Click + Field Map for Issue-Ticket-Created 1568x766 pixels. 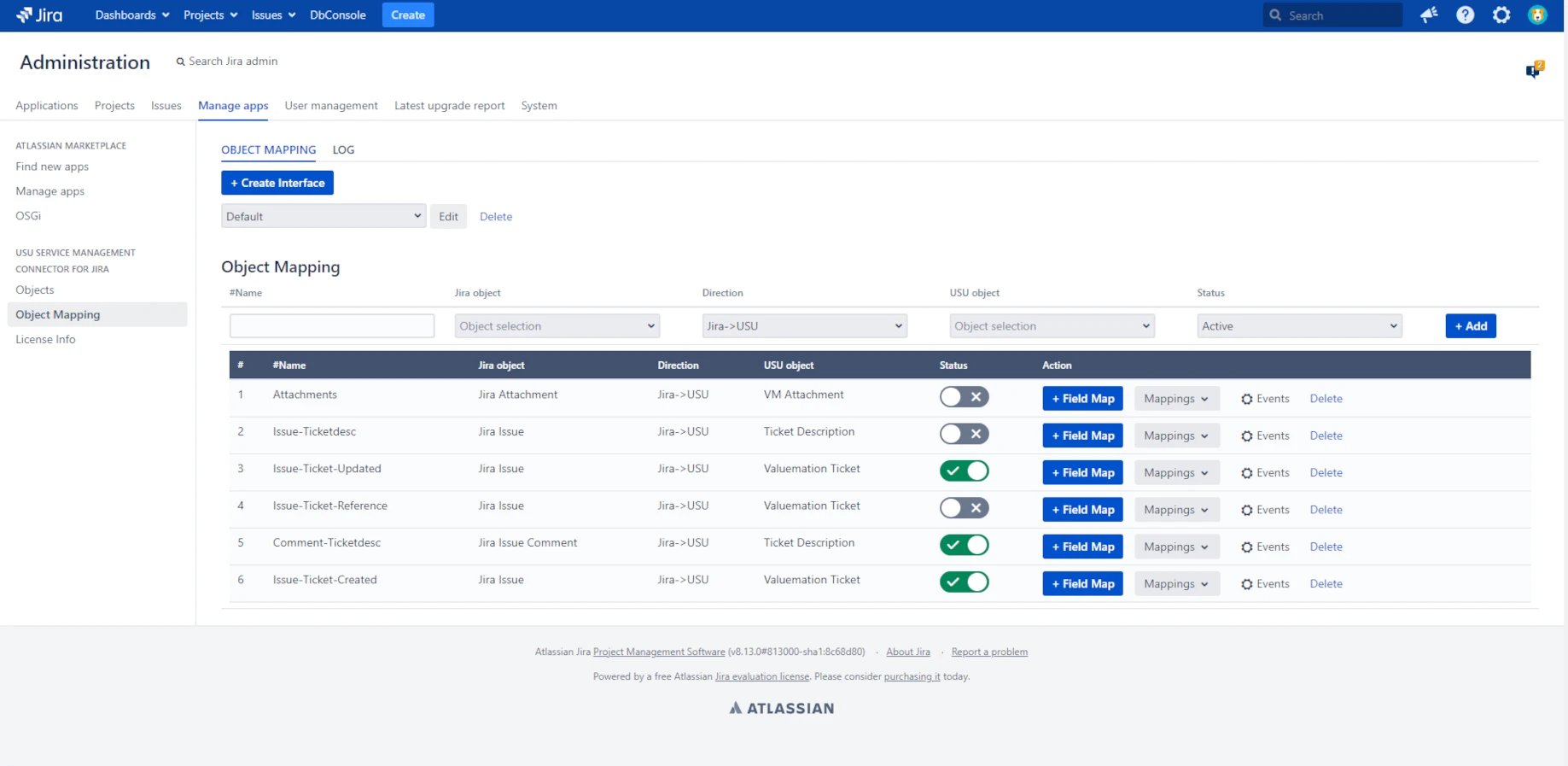tap(1083, 584)
